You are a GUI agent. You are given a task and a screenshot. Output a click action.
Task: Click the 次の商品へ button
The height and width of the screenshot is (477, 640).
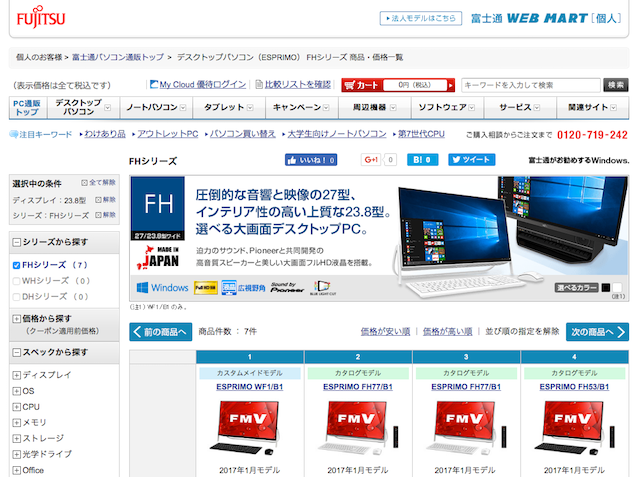click(x=597, y=332)
